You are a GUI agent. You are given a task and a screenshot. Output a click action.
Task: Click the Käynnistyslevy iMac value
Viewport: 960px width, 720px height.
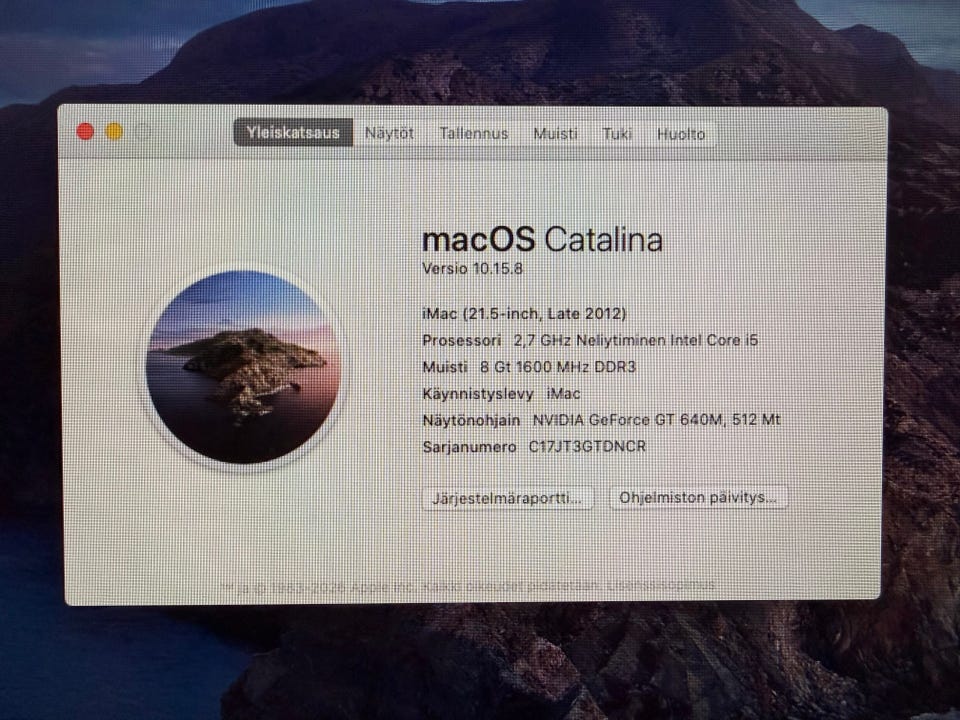click(x=563, y=394)
